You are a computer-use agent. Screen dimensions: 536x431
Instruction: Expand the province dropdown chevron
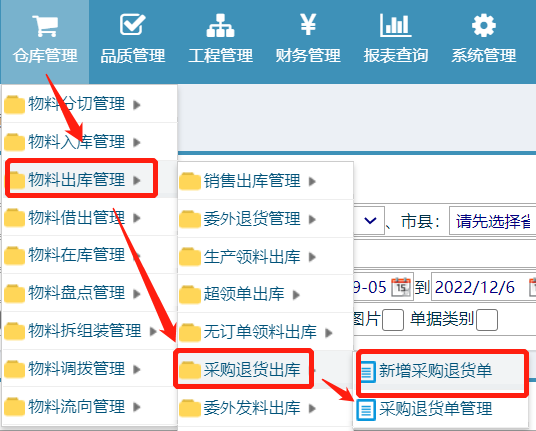point(370,220)
